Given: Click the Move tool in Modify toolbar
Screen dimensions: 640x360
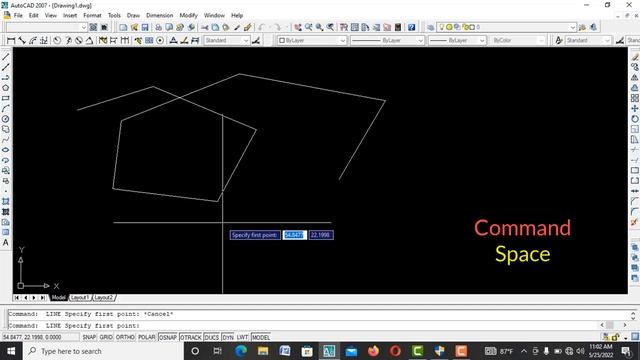Looking at the screenshot, I should click(635, 109).
